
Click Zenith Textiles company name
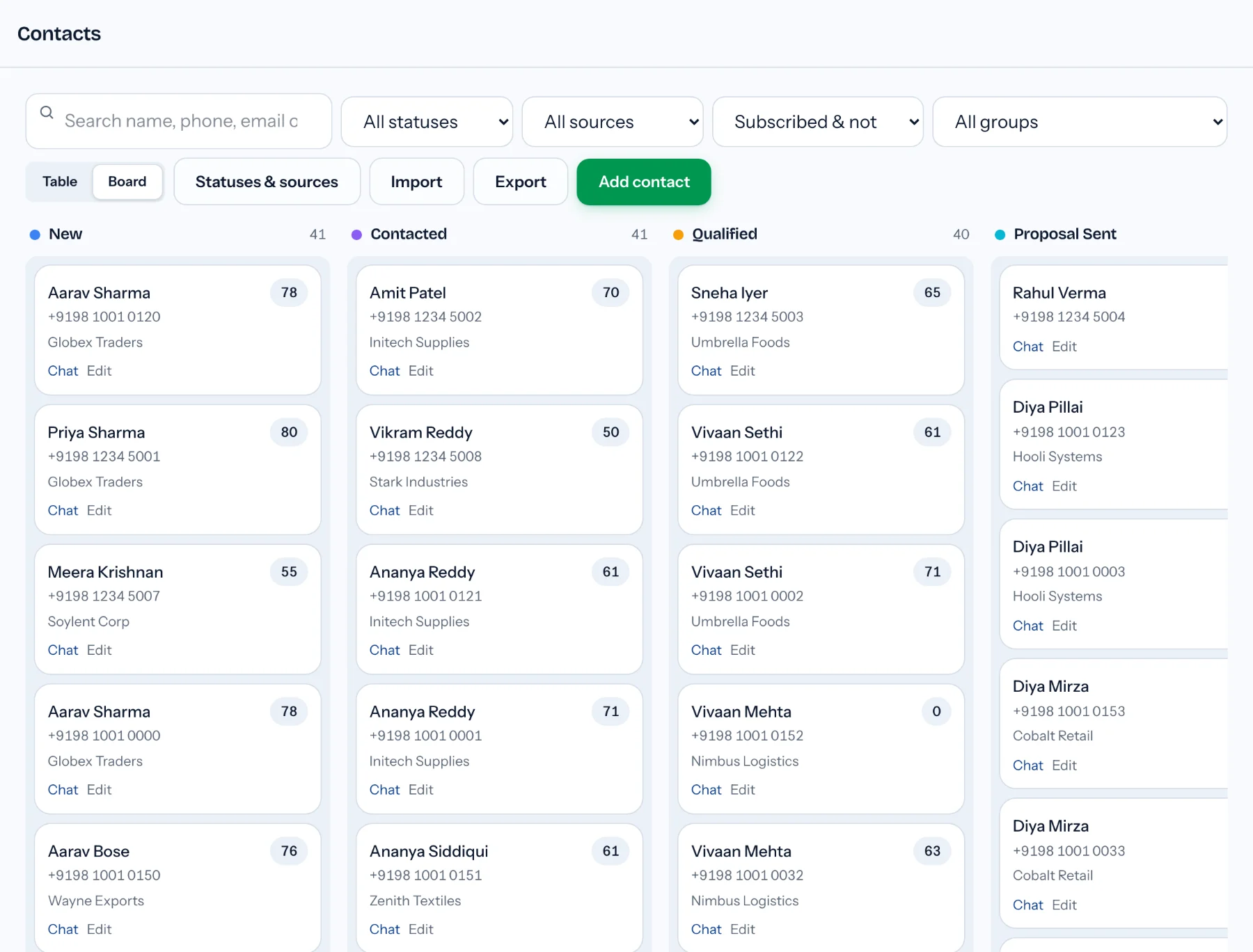[x=415, y=901]
